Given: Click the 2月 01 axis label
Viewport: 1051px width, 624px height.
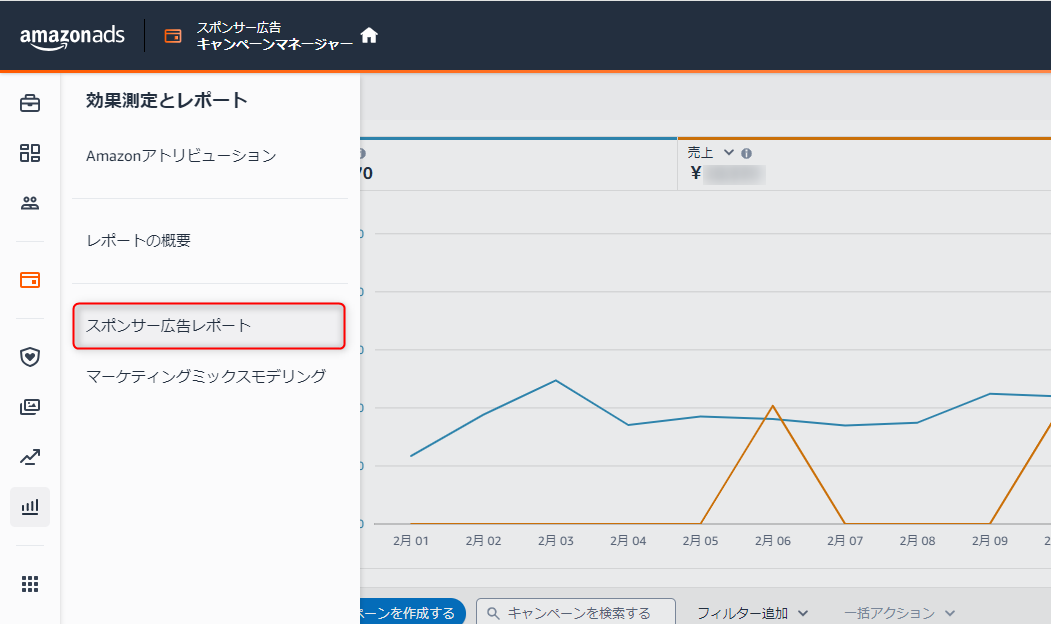Looking at the screenshot, I should pos(411,541).
